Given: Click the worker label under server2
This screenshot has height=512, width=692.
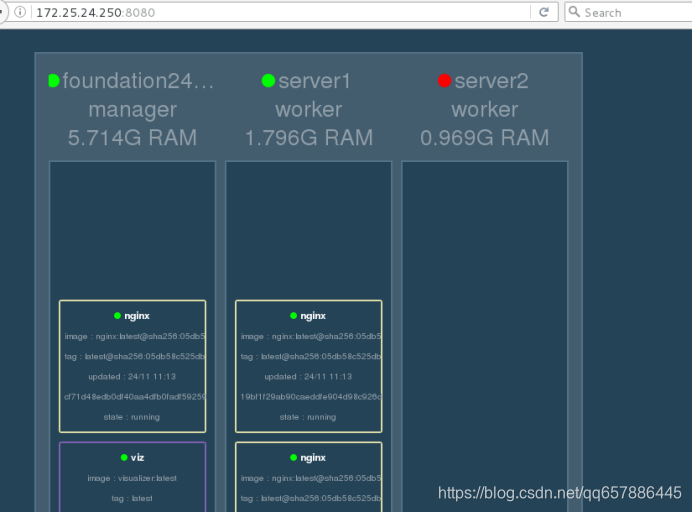Looking at the screenshot, I should click(485, 109).
